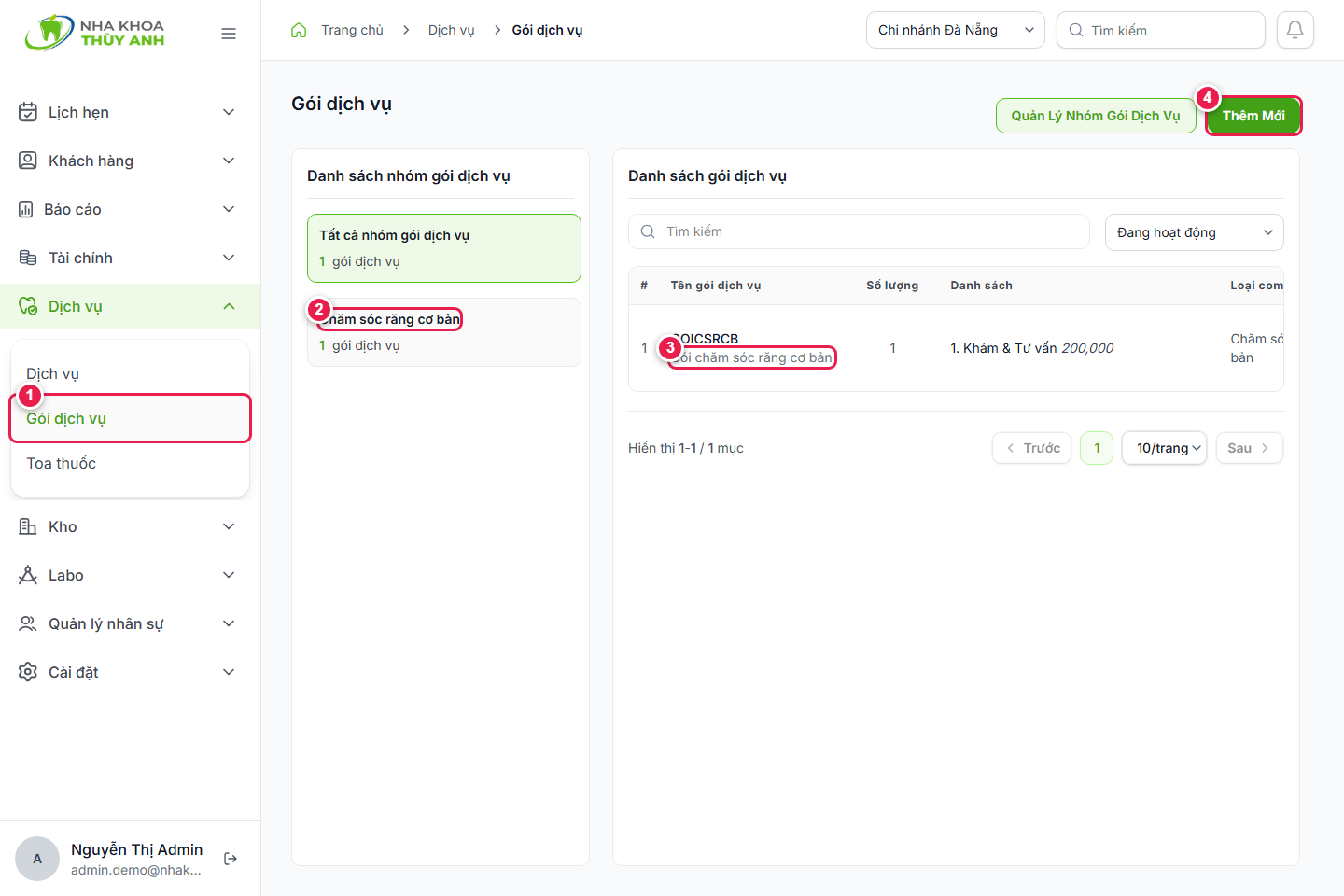Click the Thêm Mới button
1344x896 pixels.
[1253, 116]
